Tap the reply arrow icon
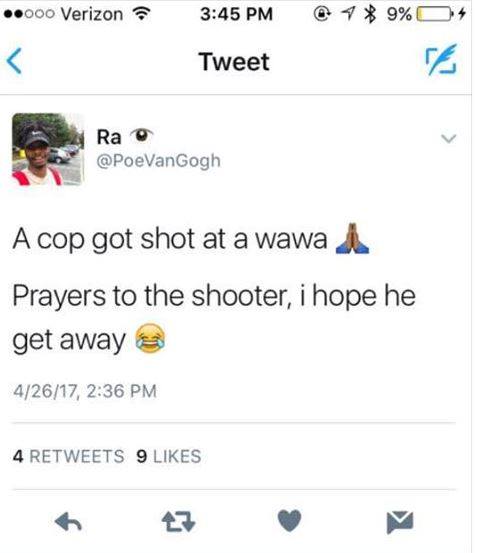The image size is (477, 553). (68, 522)
